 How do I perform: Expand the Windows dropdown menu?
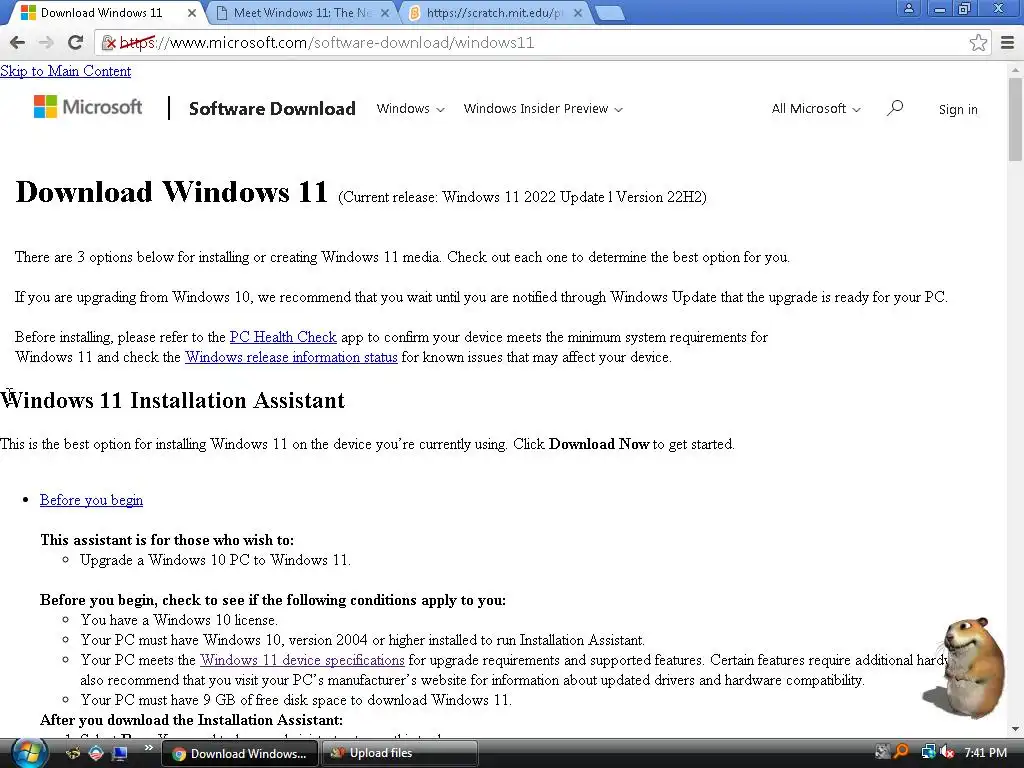[x=410, y=108]
